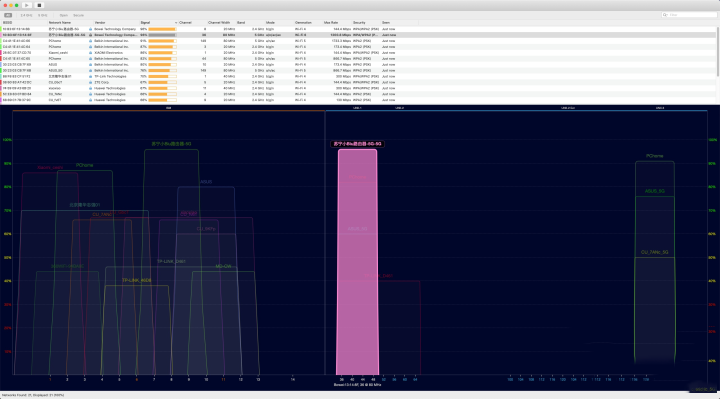Click signal bar in xiaoxiao row
The image size is (720, 399).
(162, 88)
